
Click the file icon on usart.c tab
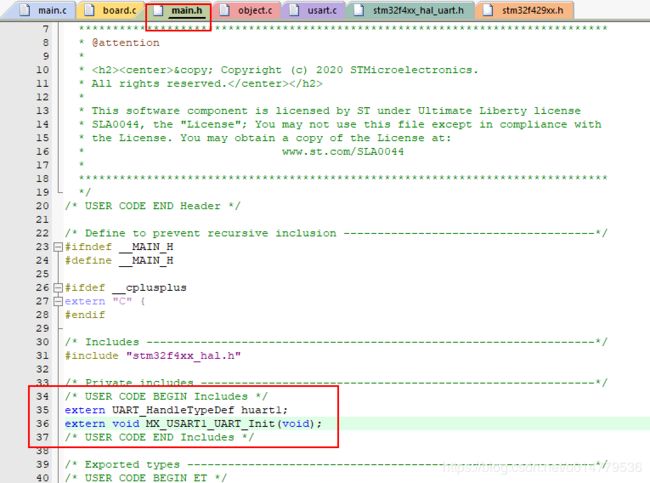pos(294,10)
